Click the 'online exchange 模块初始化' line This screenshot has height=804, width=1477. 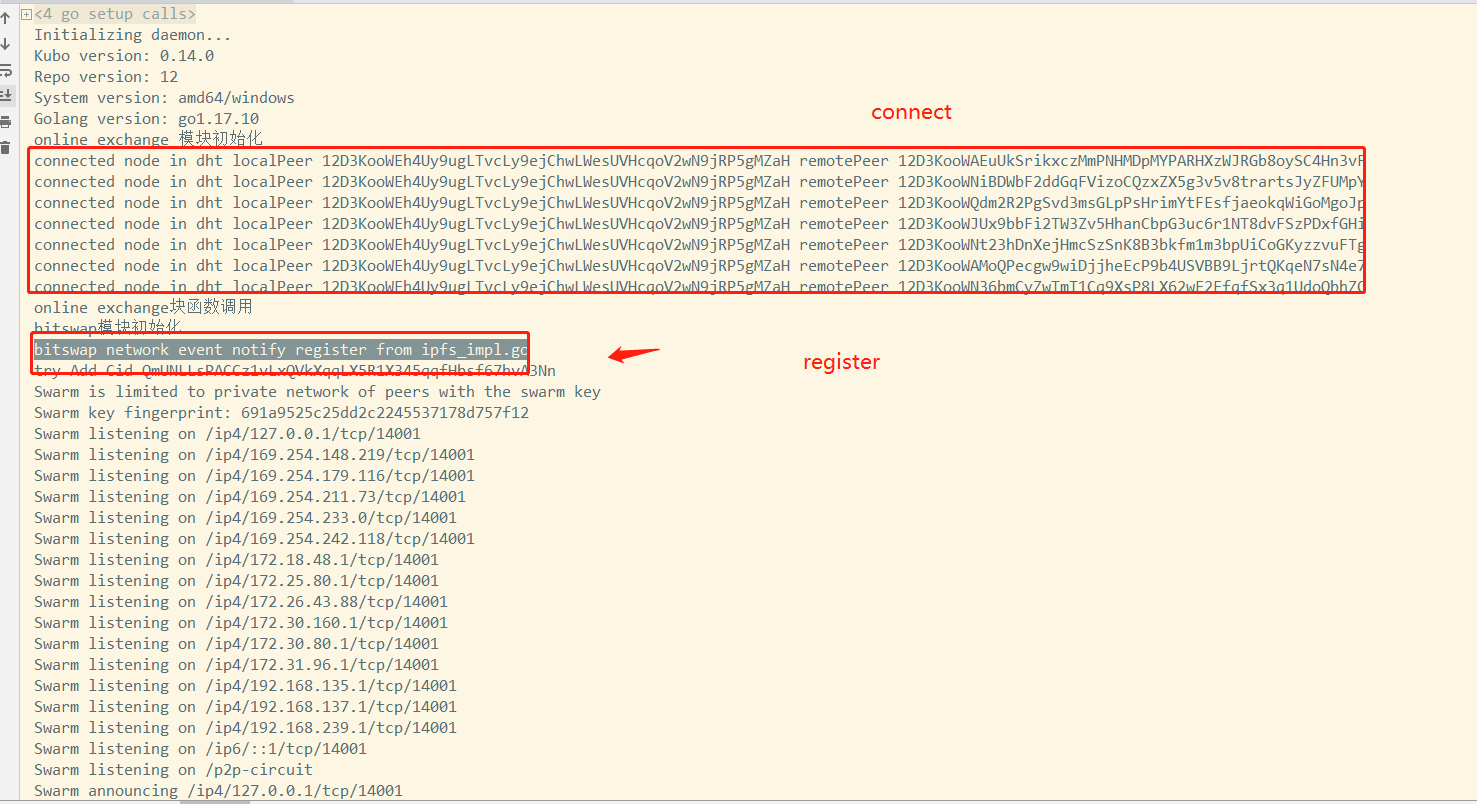click(x=148, y=139)
